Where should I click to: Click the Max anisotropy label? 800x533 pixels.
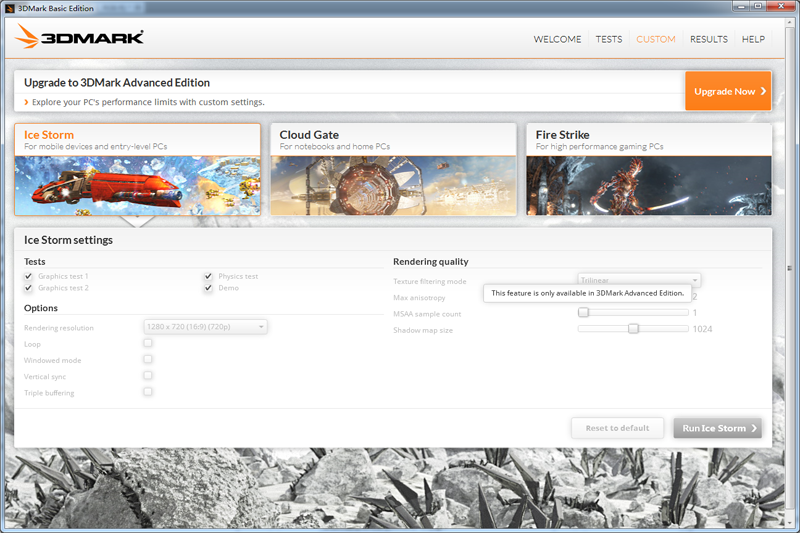419,297
